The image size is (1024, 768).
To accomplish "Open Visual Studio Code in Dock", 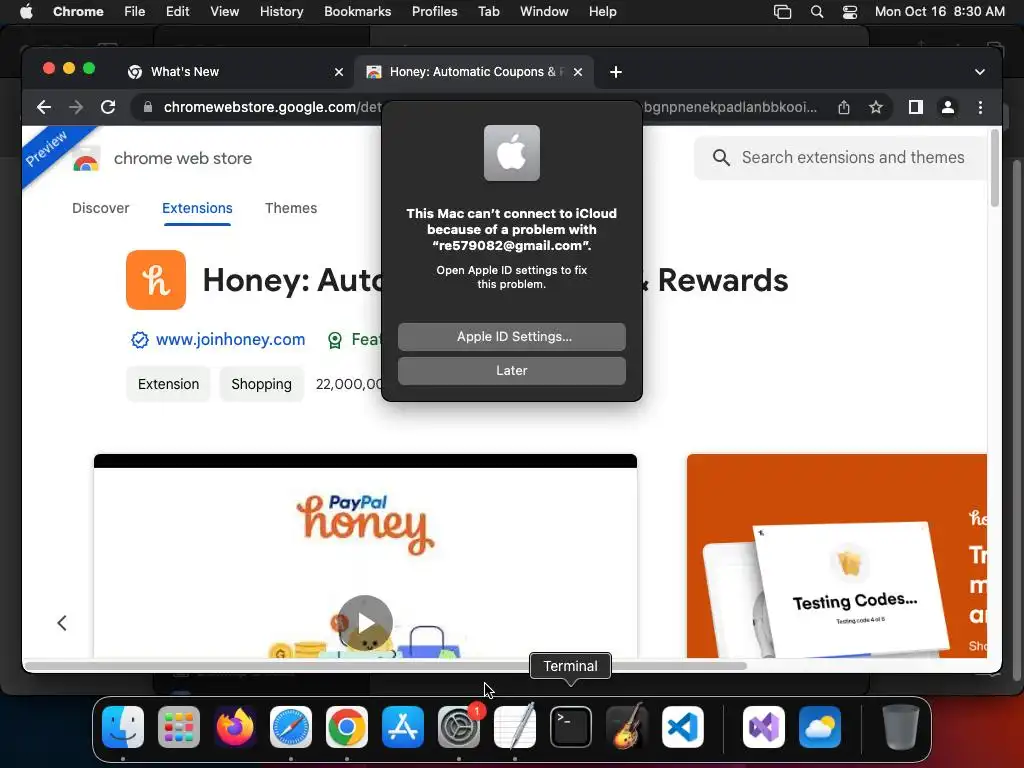I will 682,727.
